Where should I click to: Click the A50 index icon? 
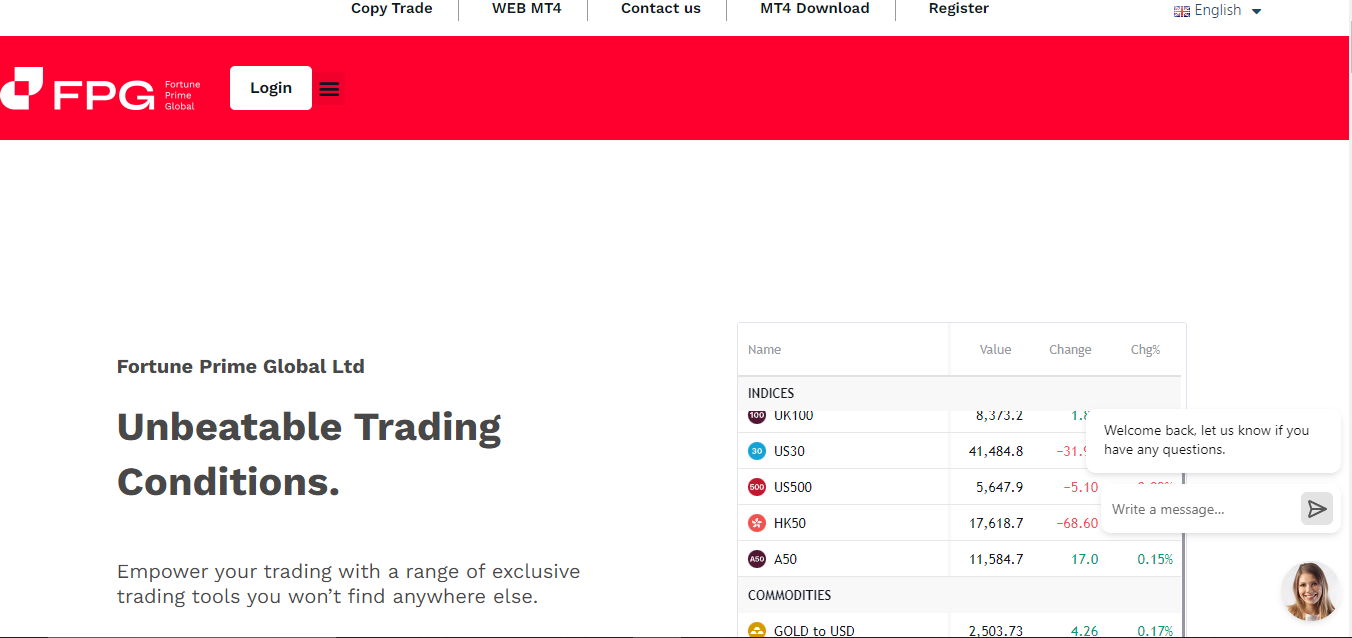tap(757, 559)
